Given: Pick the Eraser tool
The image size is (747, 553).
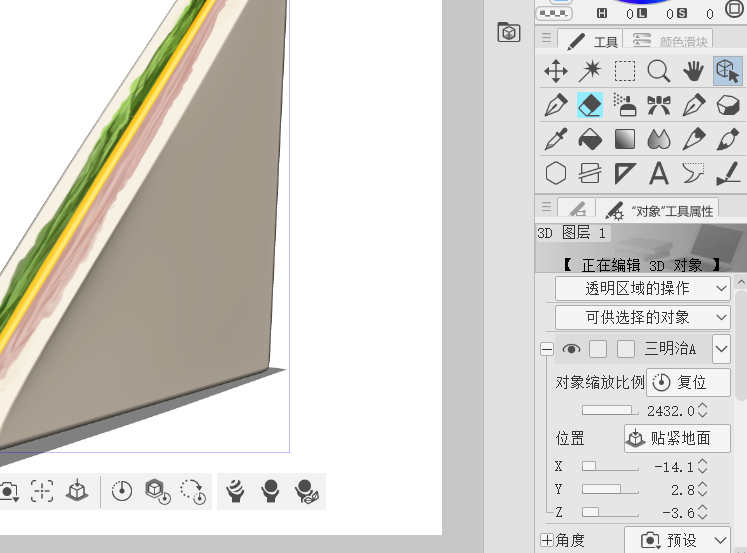Looking at the screenshot, I should 590,105.
